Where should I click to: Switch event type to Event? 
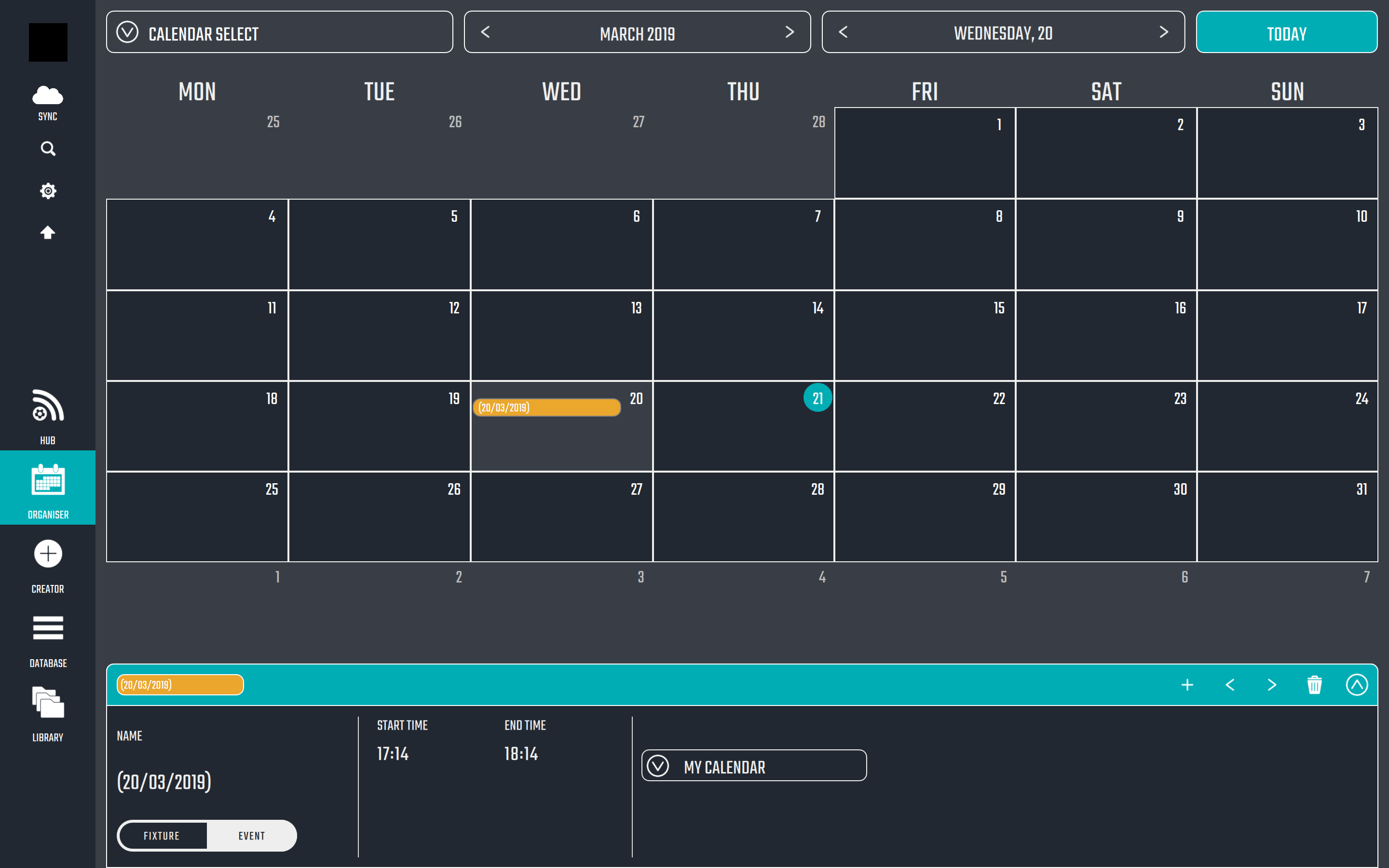pyautogui.click(x=251, y=836)
